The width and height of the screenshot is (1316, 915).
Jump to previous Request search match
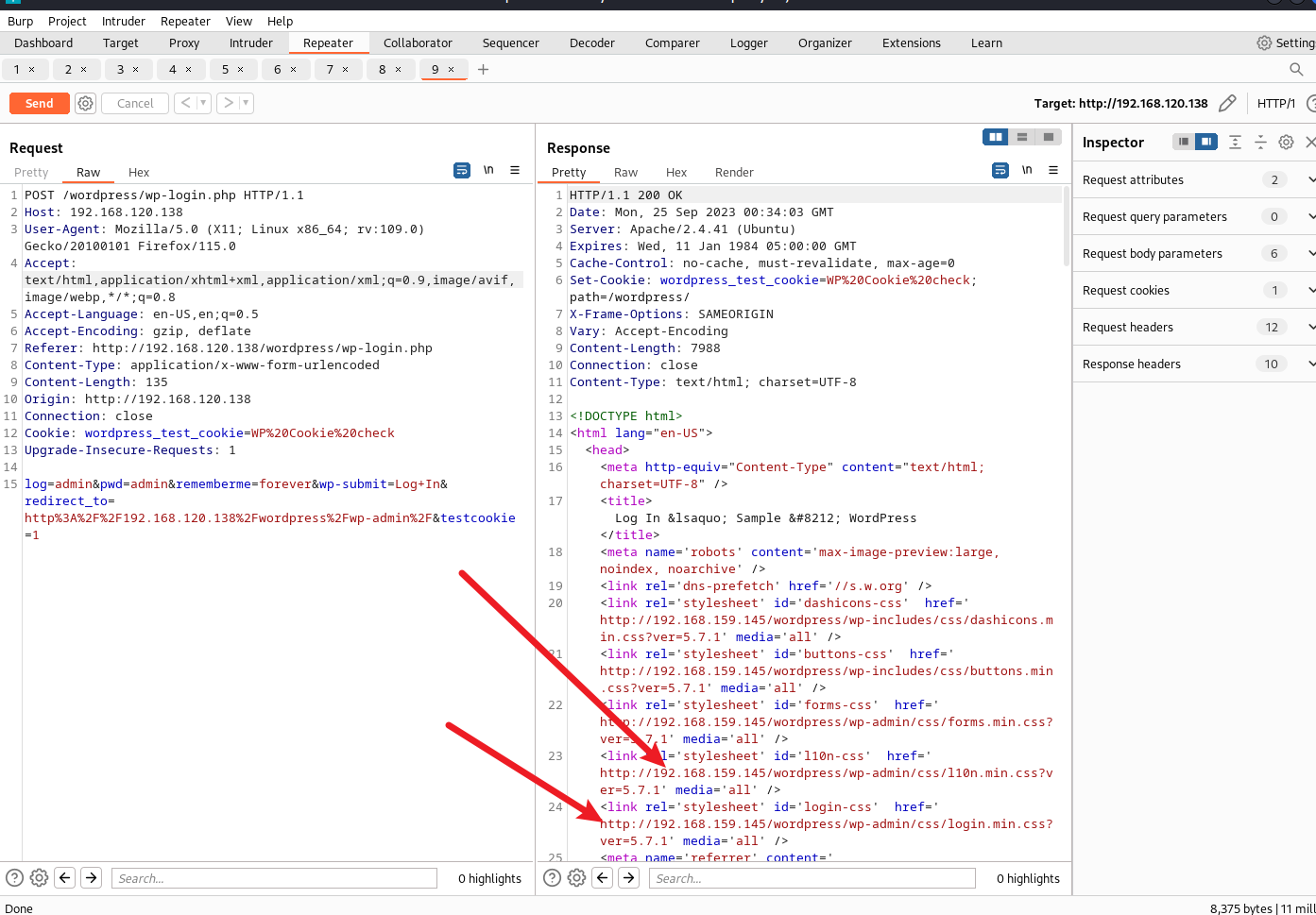coord(65,877)
